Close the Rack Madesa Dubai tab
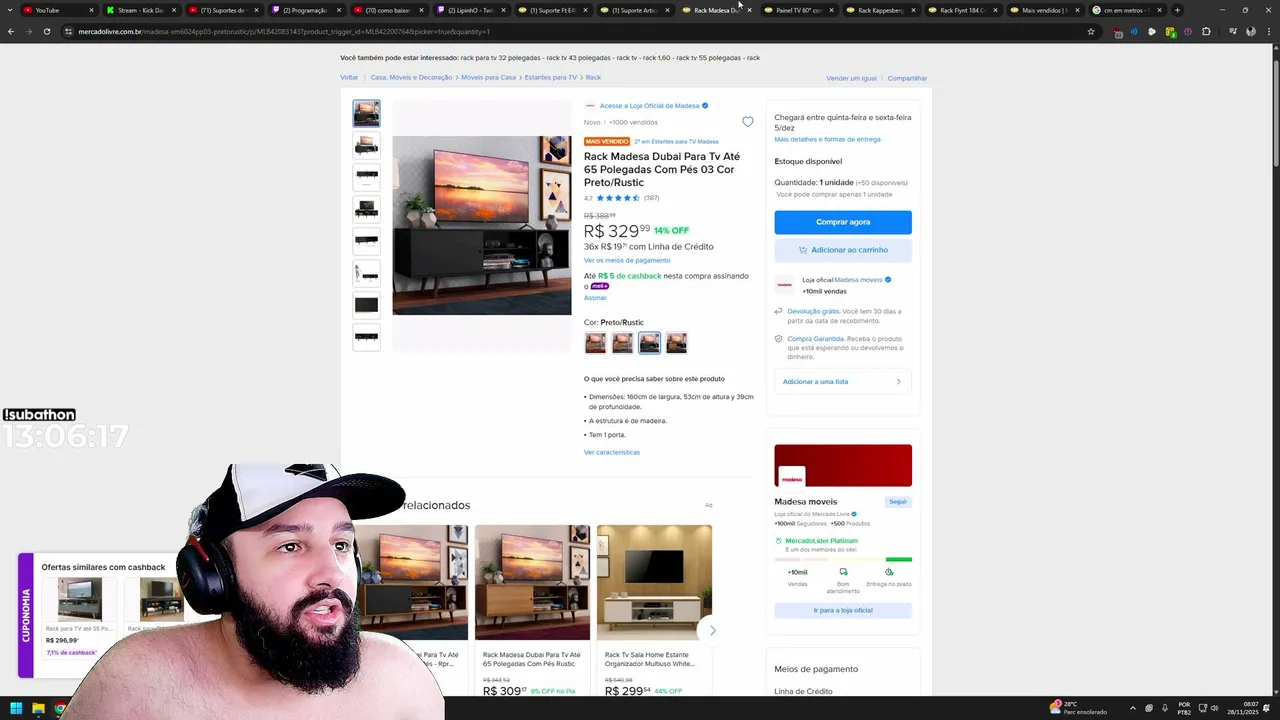1280x720 pixels. click(749, 10)
